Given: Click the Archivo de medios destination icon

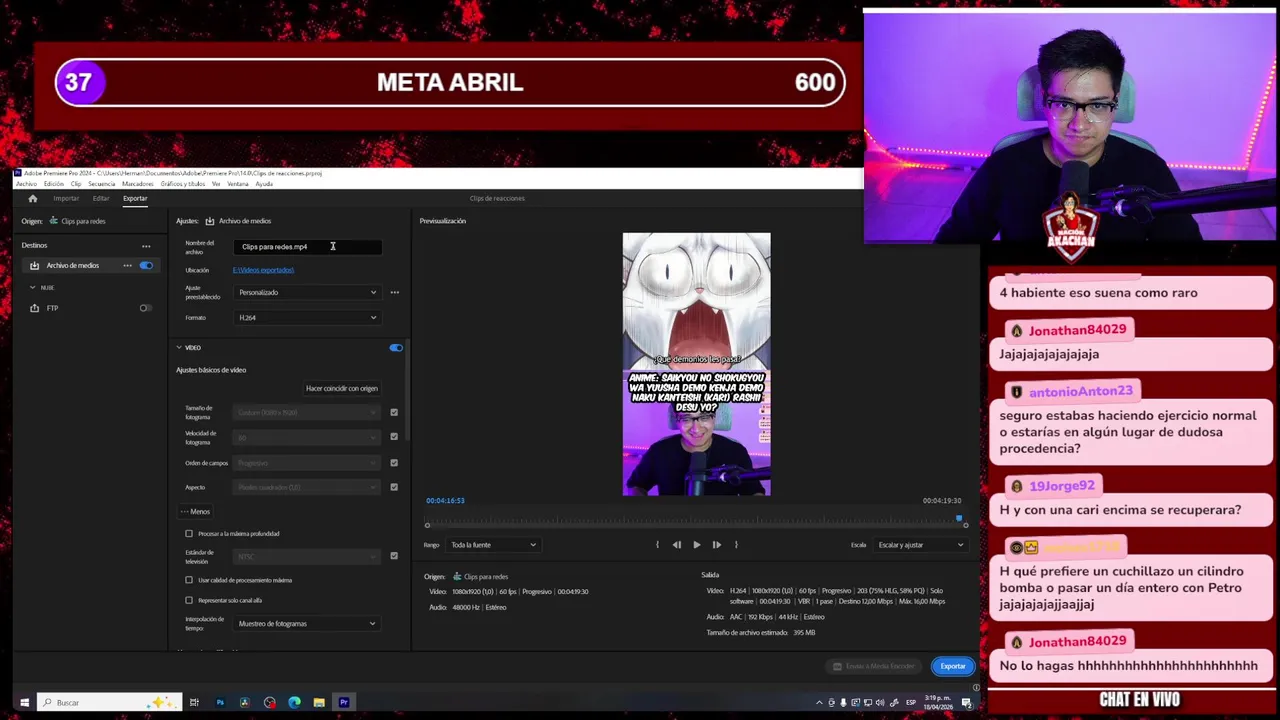Looking at the screenshot, I should [34, 265].
